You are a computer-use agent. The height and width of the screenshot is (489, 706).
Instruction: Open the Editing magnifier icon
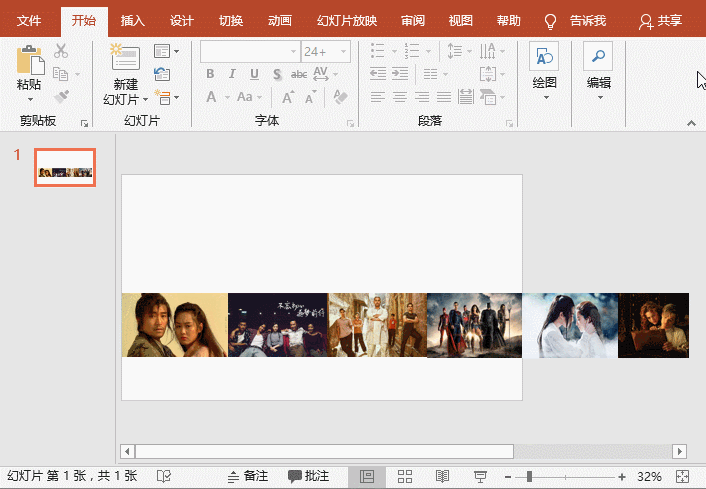[598, 58]
